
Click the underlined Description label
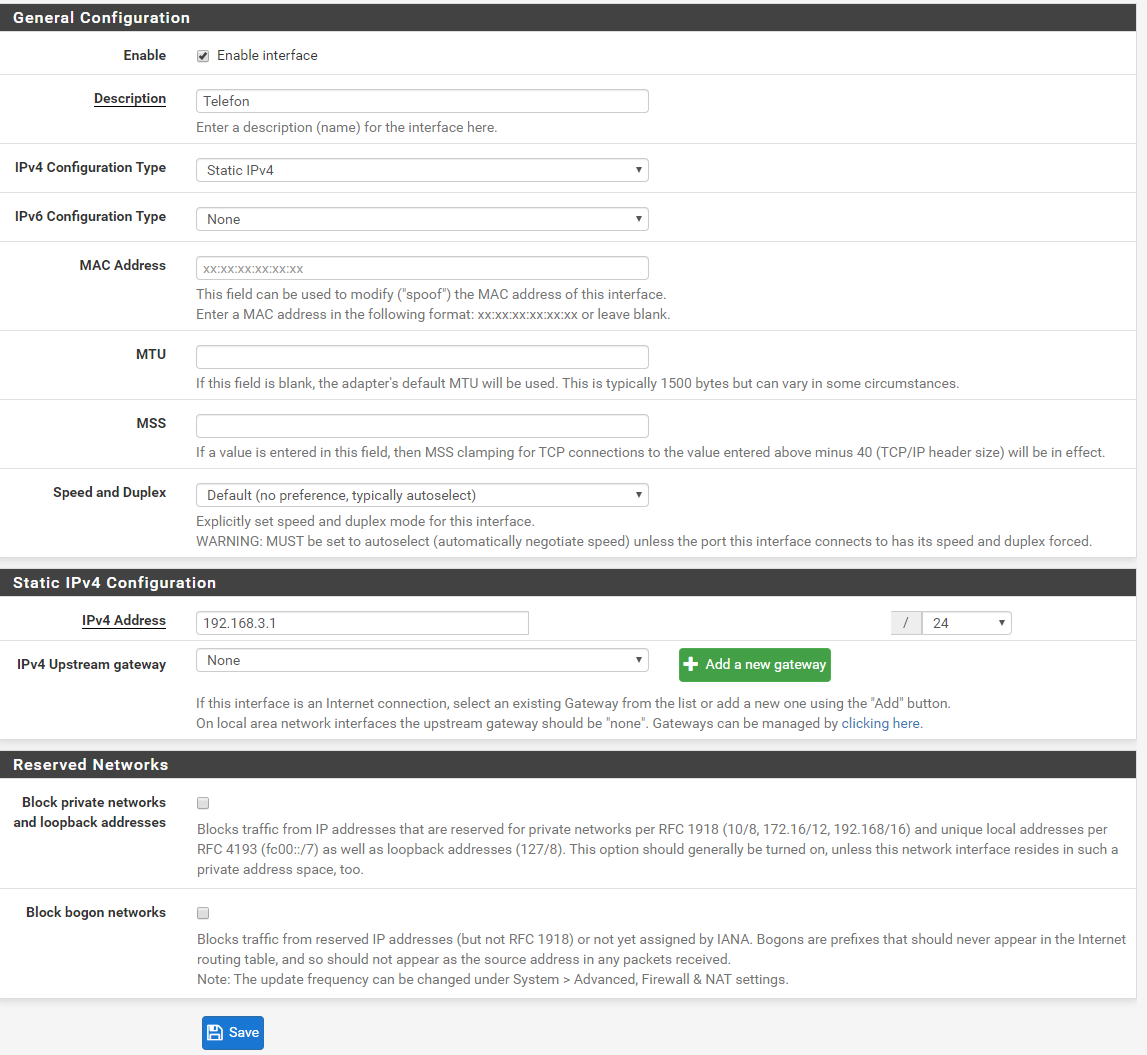tap(129, 99)
